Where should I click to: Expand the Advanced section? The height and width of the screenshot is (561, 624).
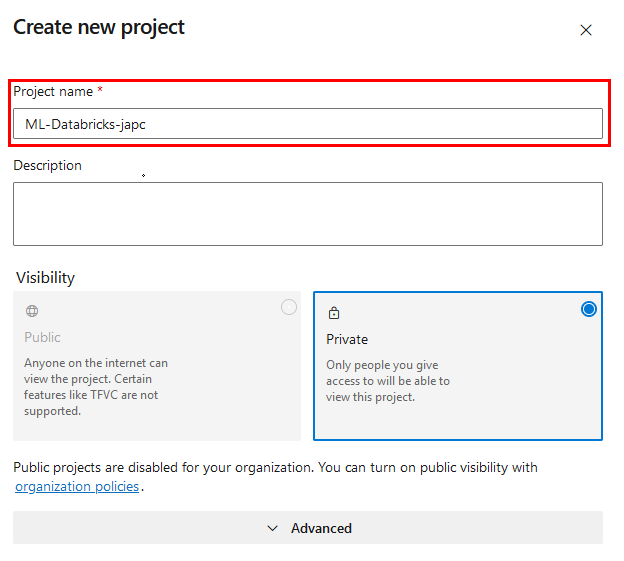pyautogui.click(x=308, y=528)
